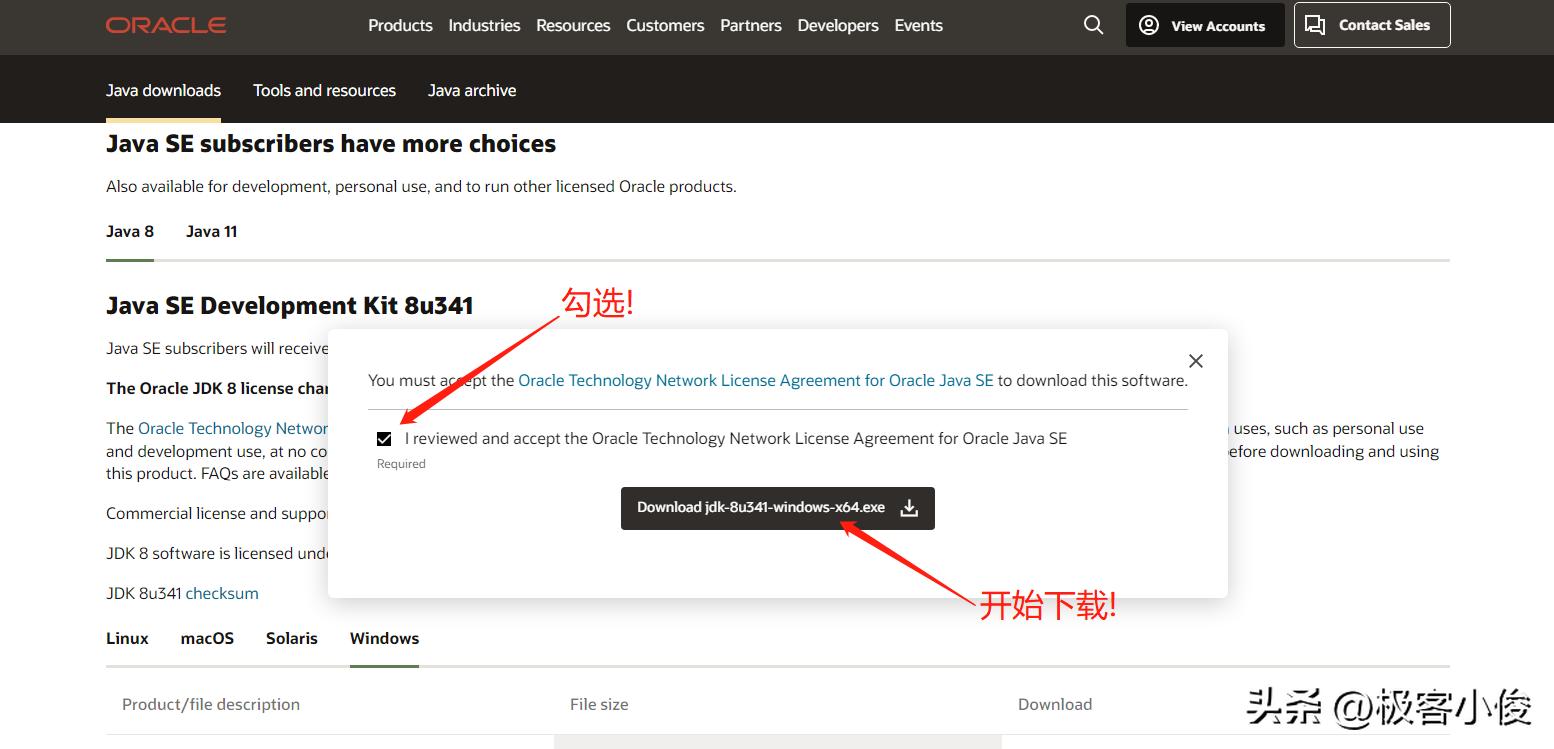
Task: Open the site search magnifier icon
Action: (x=1093, y=25)
